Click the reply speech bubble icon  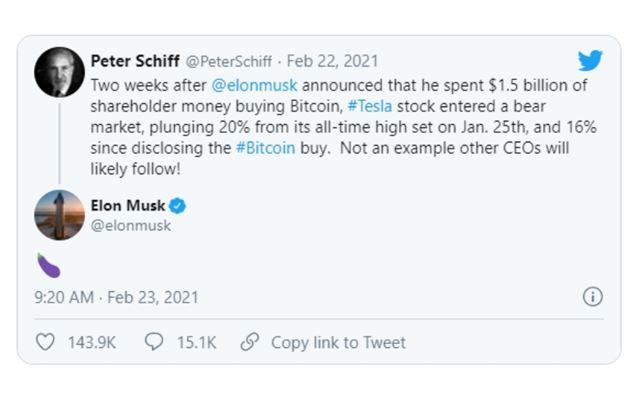pos(155,342)
